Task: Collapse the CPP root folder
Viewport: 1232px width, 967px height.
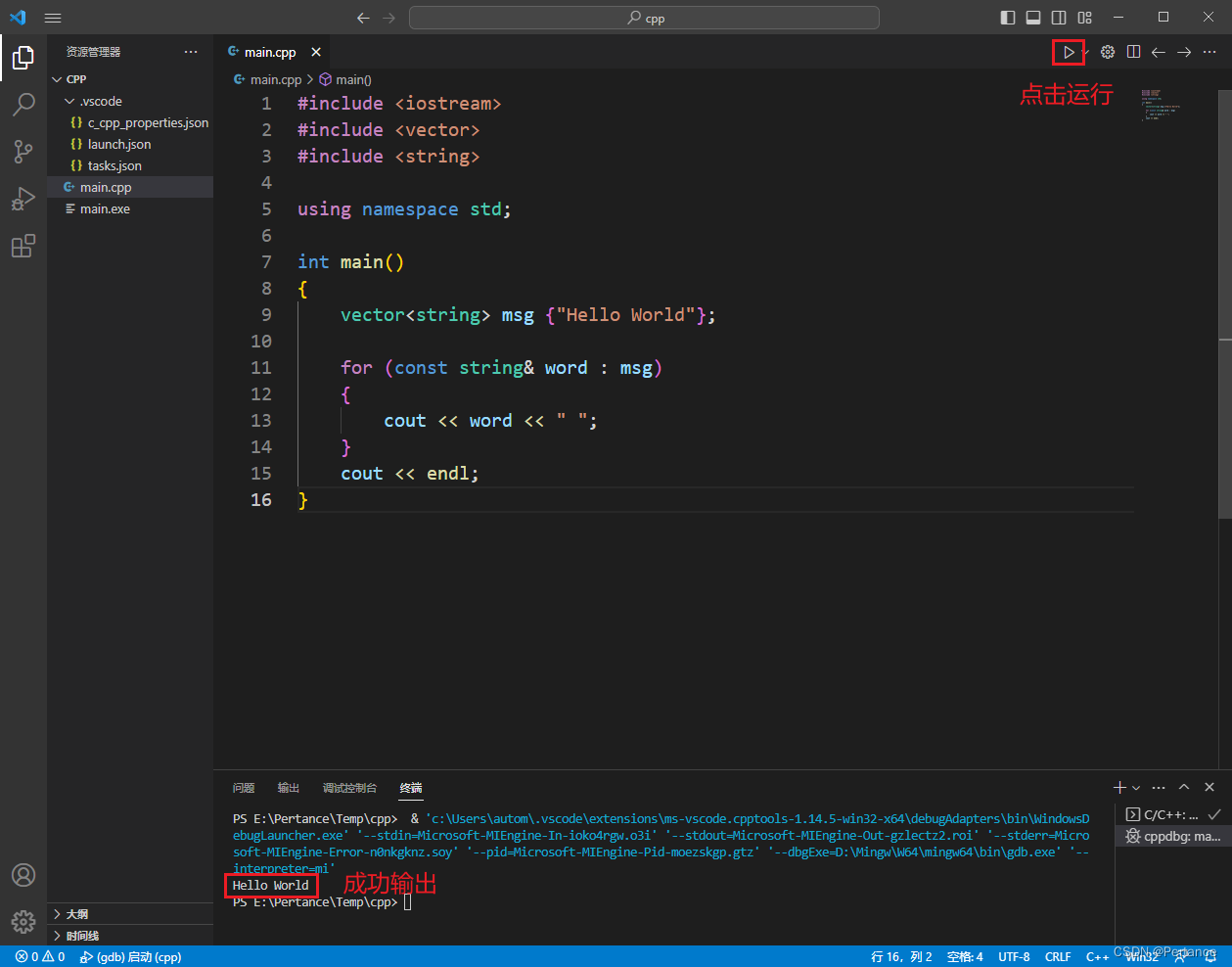Action: (x=130, y=79)
